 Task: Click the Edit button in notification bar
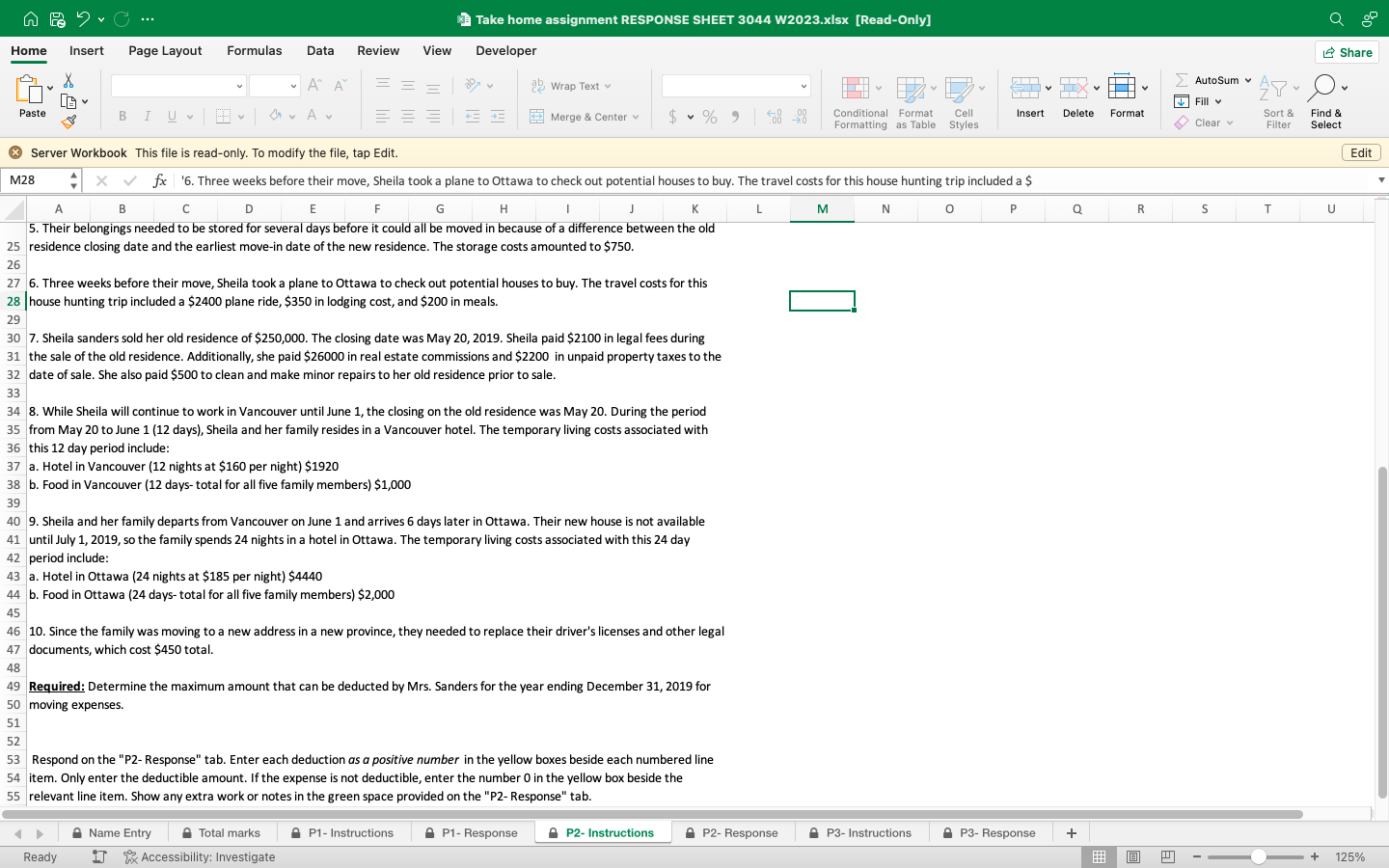click(1360, 152)
